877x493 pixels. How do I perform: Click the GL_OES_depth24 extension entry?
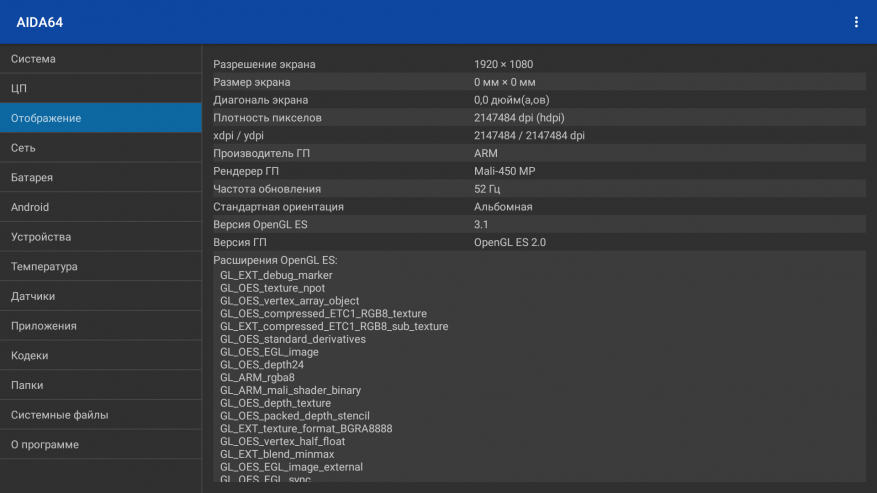coord(262,365)
